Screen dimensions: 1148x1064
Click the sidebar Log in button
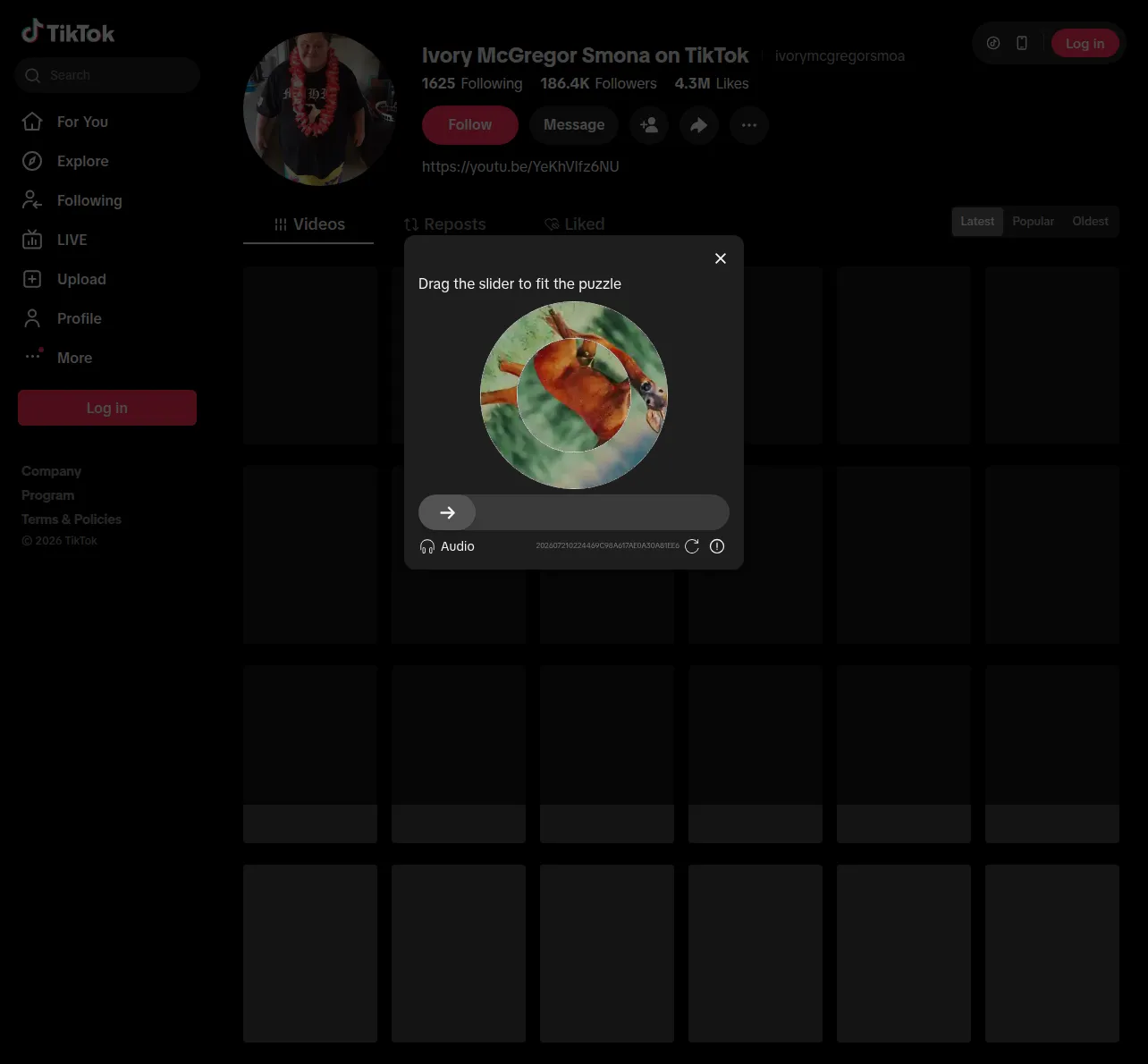[107, 408]
